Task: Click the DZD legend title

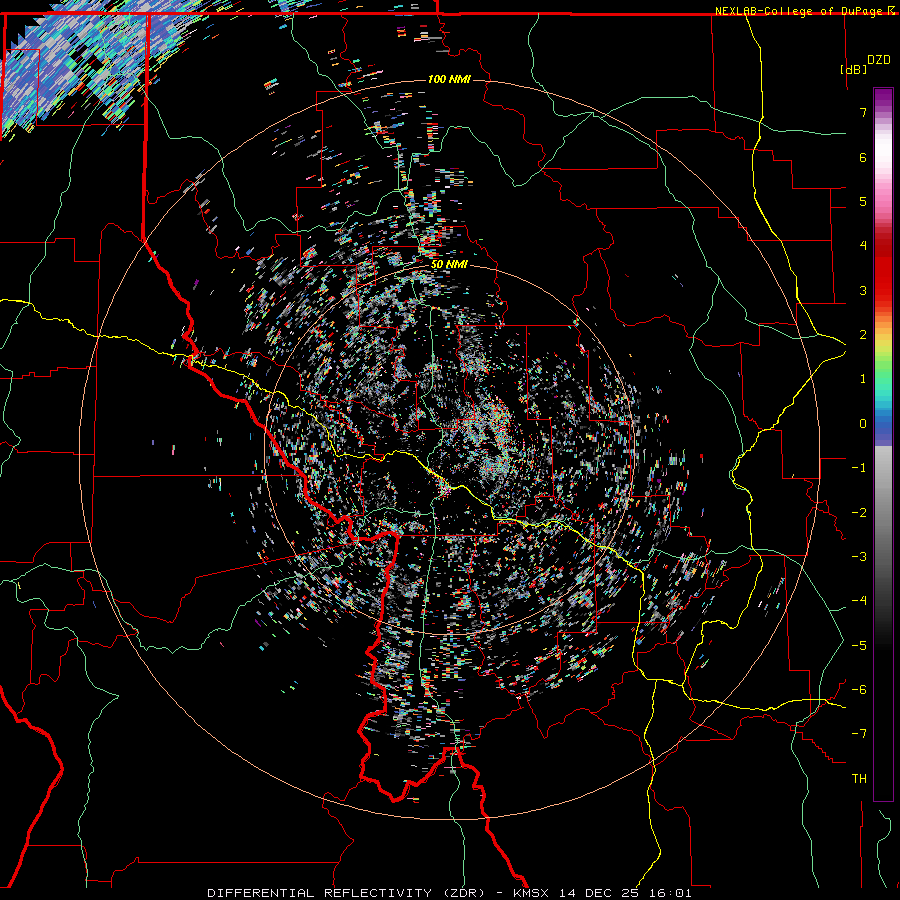Action: coord(878,60)
